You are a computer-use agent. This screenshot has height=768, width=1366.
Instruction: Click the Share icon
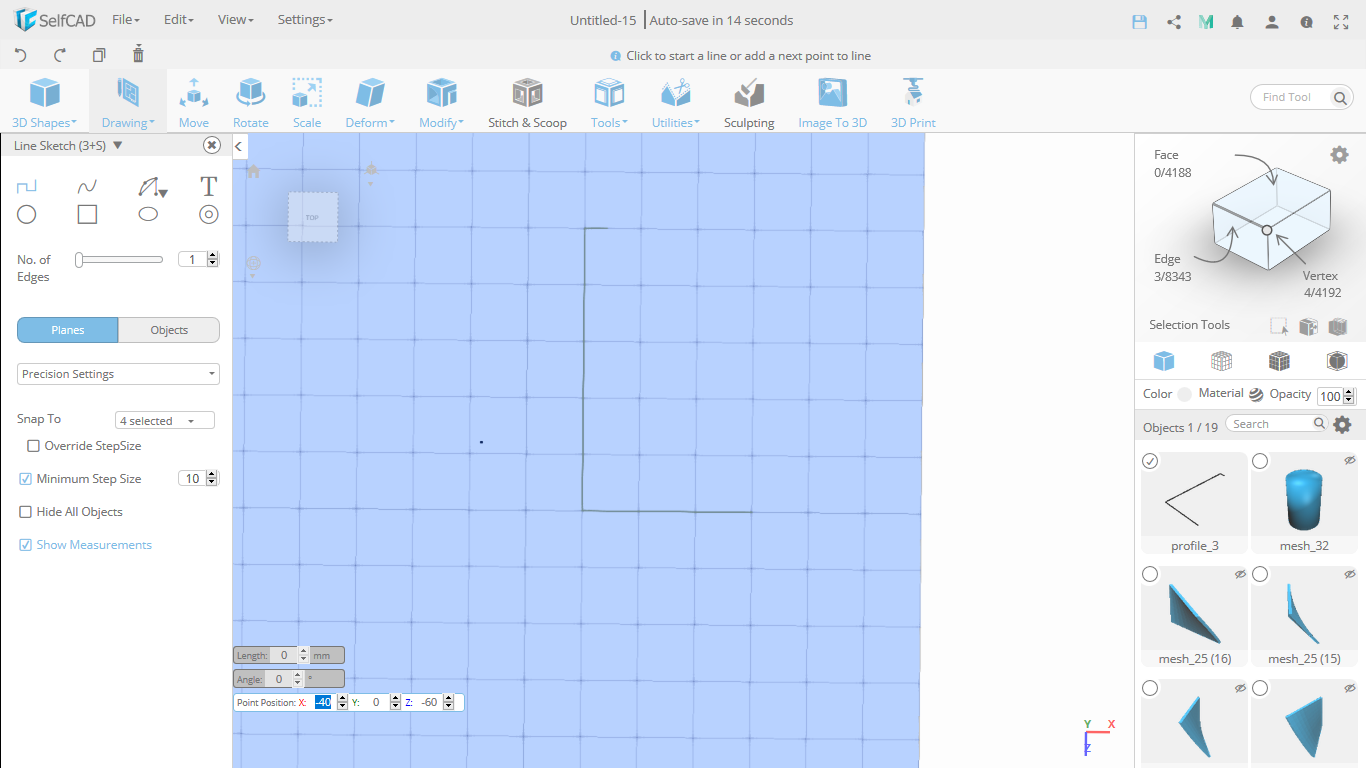point(1174,21)
